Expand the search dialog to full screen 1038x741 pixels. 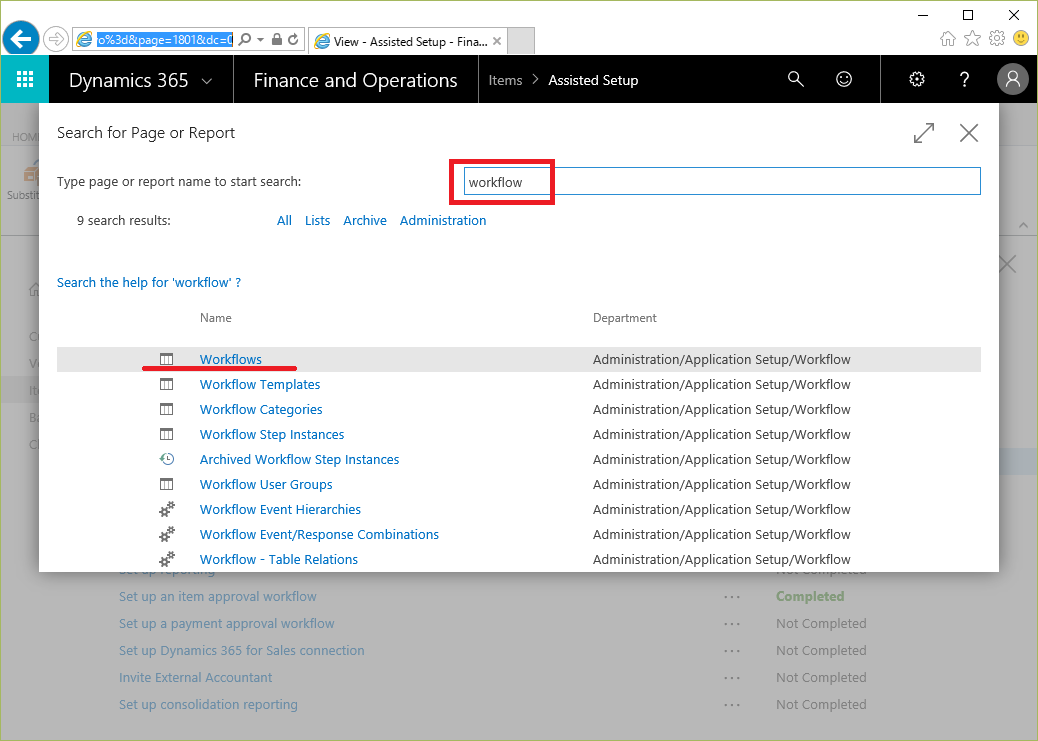coord(923,133)
